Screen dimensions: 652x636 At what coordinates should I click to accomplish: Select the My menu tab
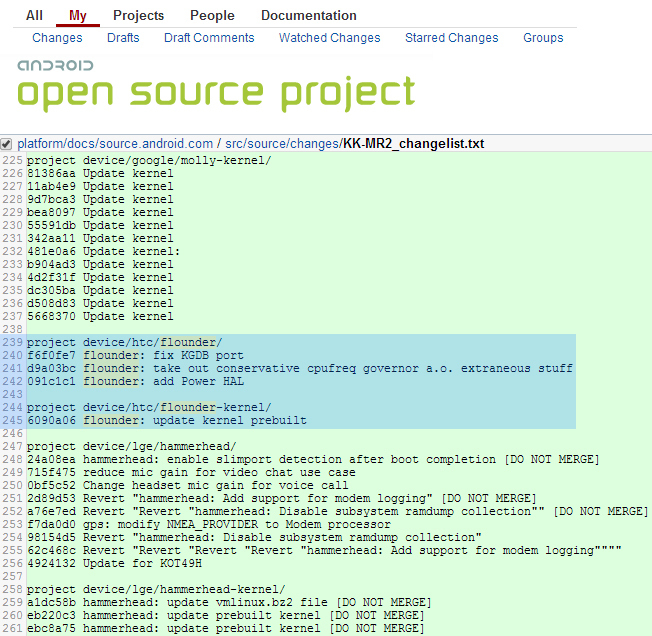click(78, 15)
